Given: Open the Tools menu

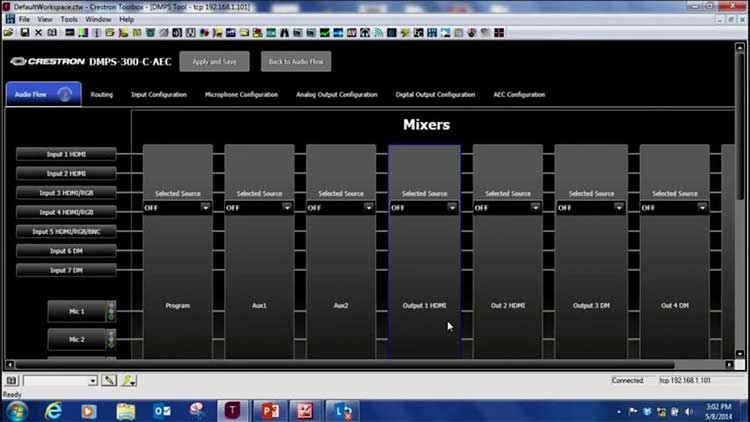Looking at the screenshot, I should (69, 20).
